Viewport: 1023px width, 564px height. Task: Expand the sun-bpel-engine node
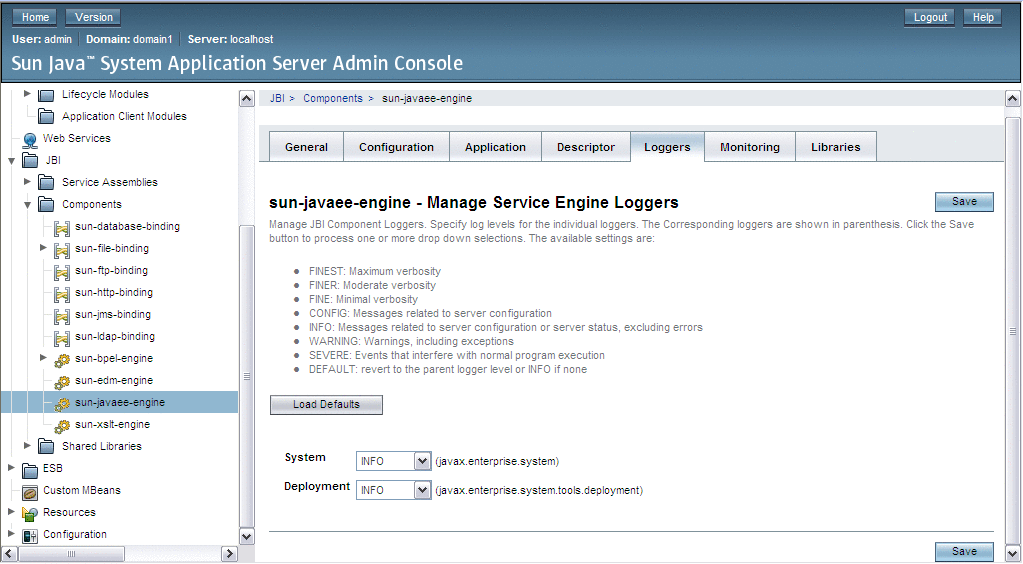(x=43, y=358)
